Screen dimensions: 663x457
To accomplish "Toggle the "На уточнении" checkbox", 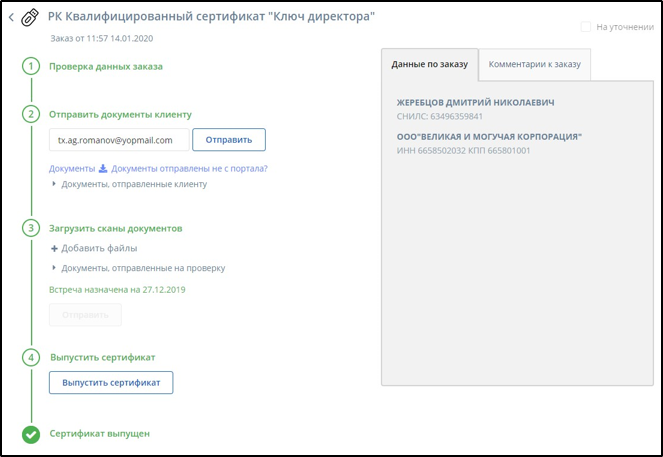I will pyautogui.click(x=586, y=27).
